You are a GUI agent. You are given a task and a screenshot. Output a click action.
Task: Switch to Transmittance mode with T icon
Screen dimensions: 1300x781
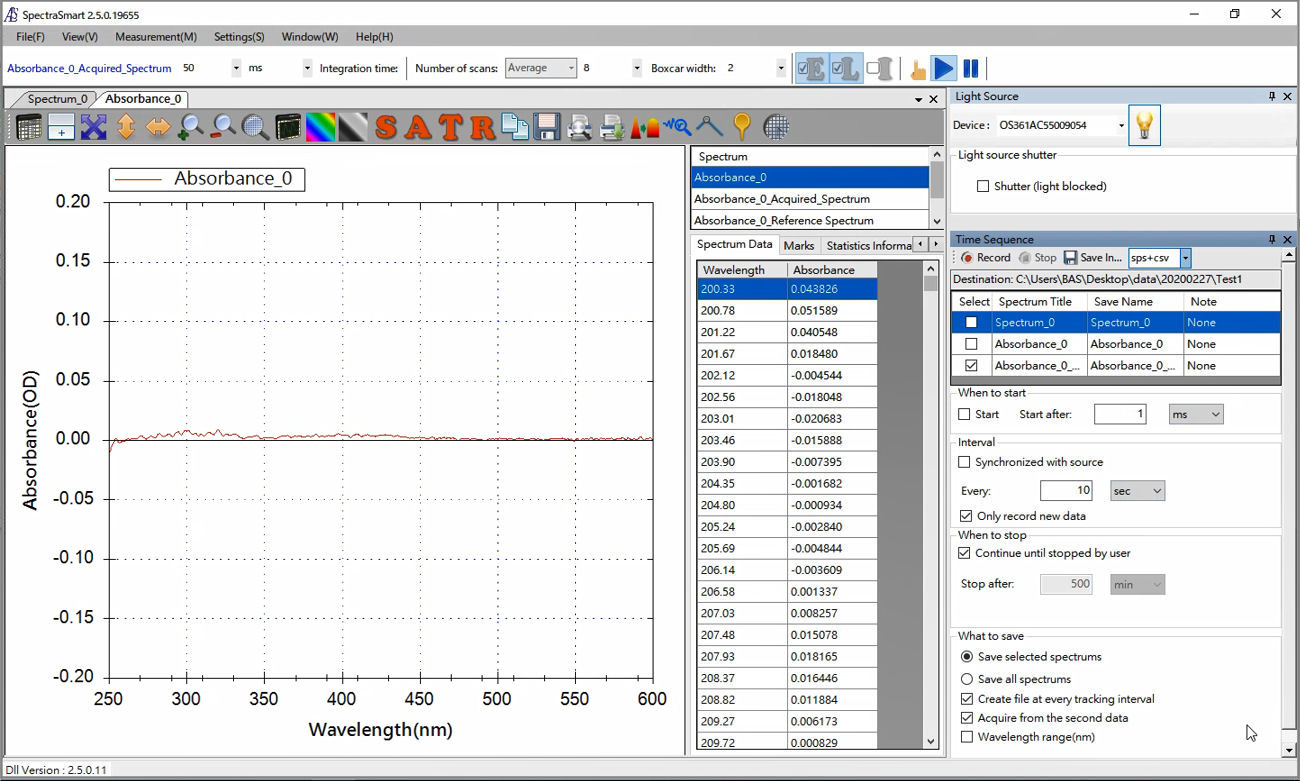(451, 127)
